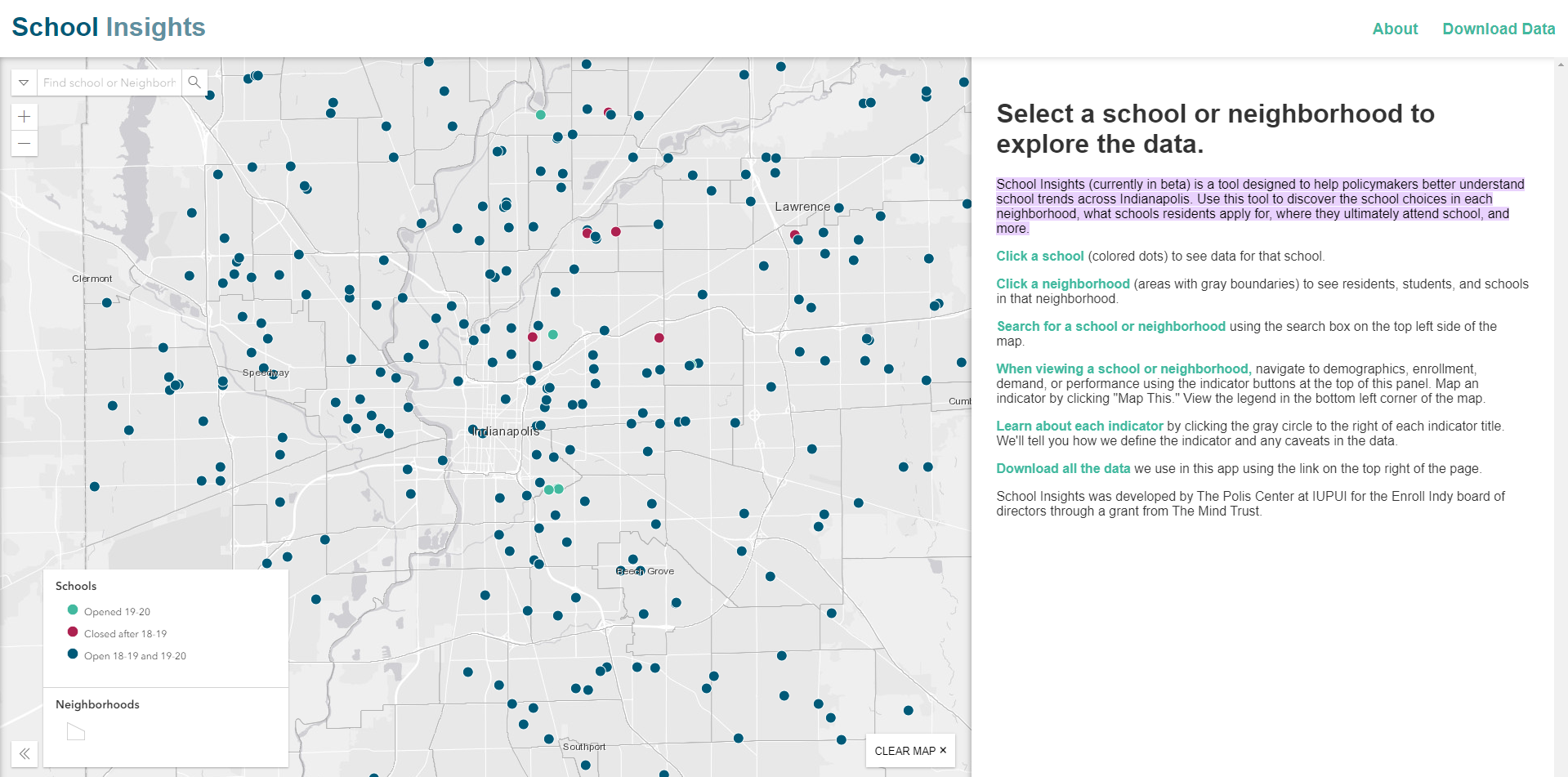The height and width of the screenshot is (777, 1568).
Task: Click the green Opened 19-20 legend dot
Action: [x=73, y=610]
